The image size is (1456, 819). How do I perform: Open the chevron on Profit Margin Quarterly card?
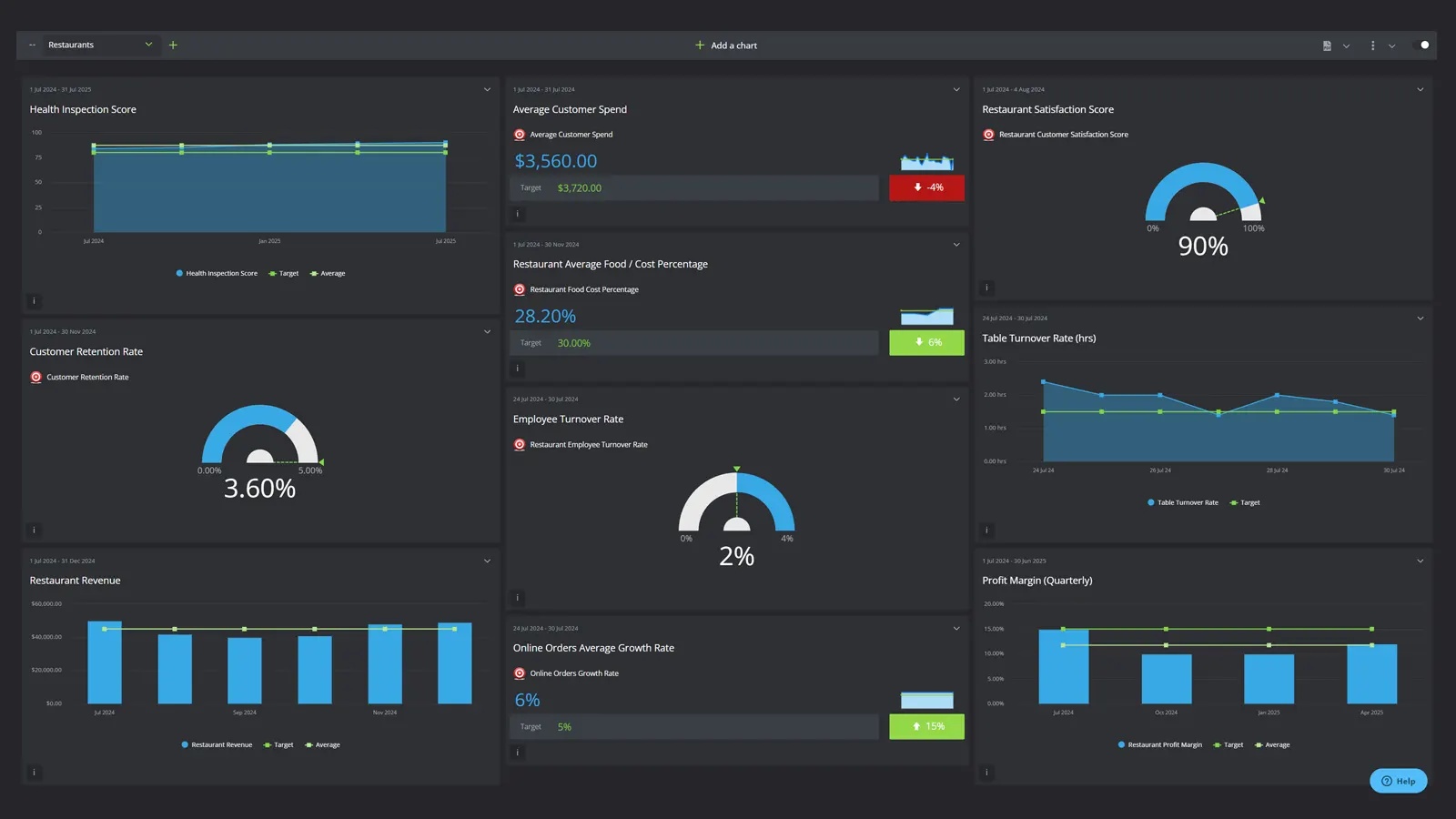pyautogui.click(x=1420, y=561)
